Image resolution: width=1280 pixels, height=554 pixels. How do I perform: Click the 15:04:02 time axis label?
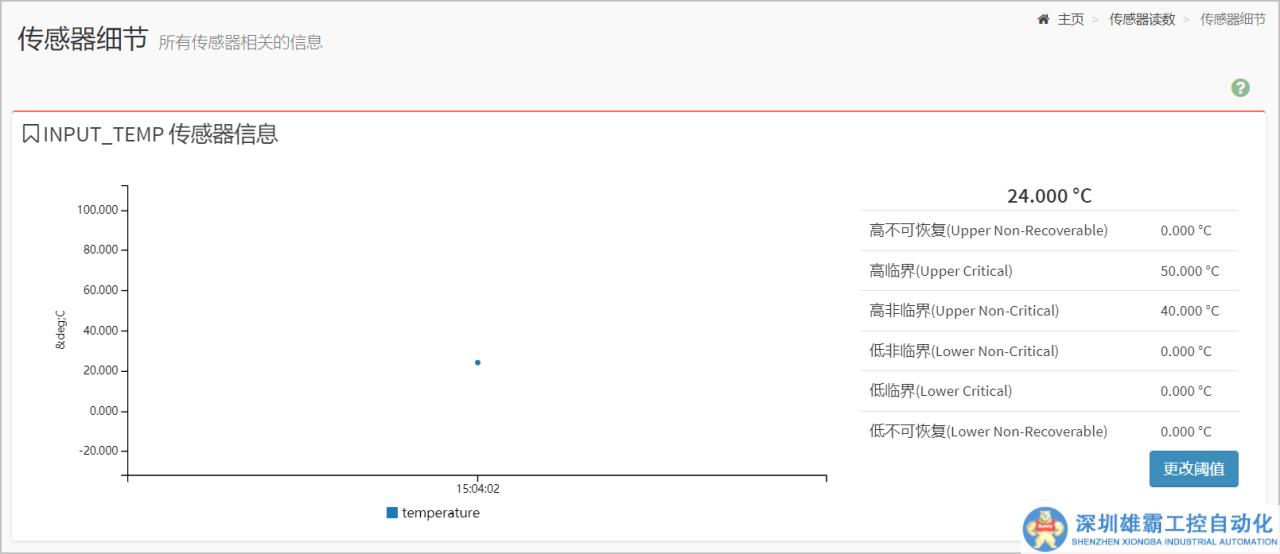click(x=478, y=489)
